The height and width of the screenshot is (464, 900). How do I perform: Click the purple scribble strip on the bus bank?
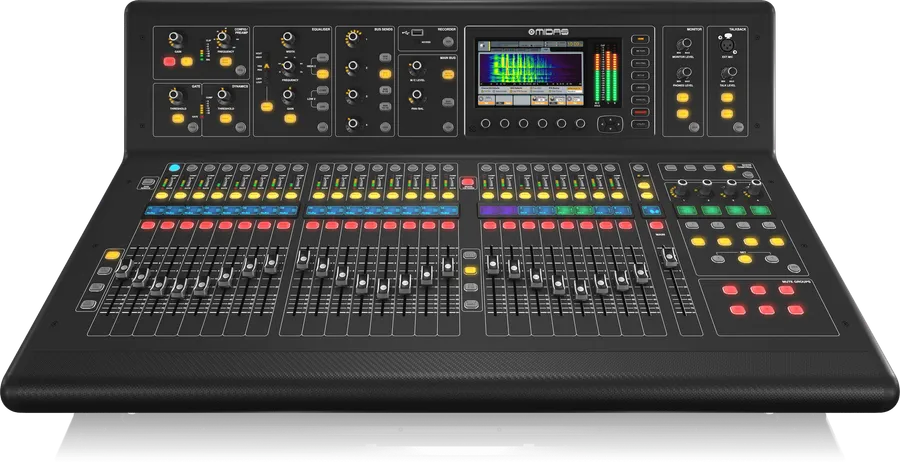(x=498, y=211)
